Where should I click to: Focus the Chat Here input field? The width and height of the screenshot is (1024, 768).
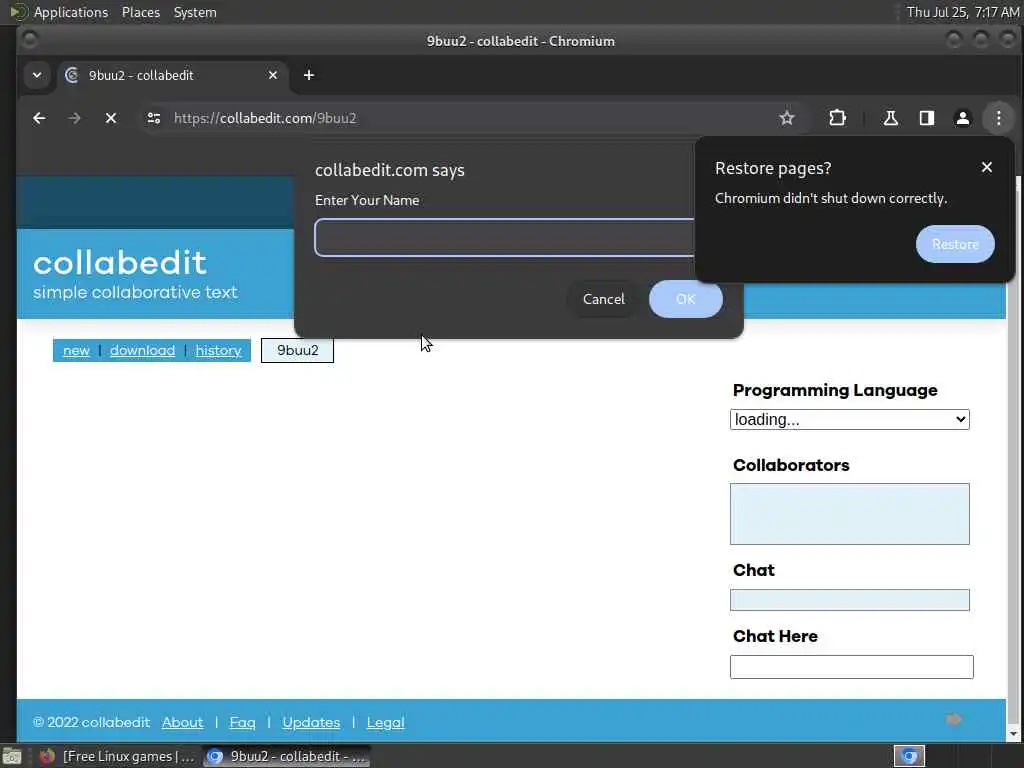click(x=852, y=667)
